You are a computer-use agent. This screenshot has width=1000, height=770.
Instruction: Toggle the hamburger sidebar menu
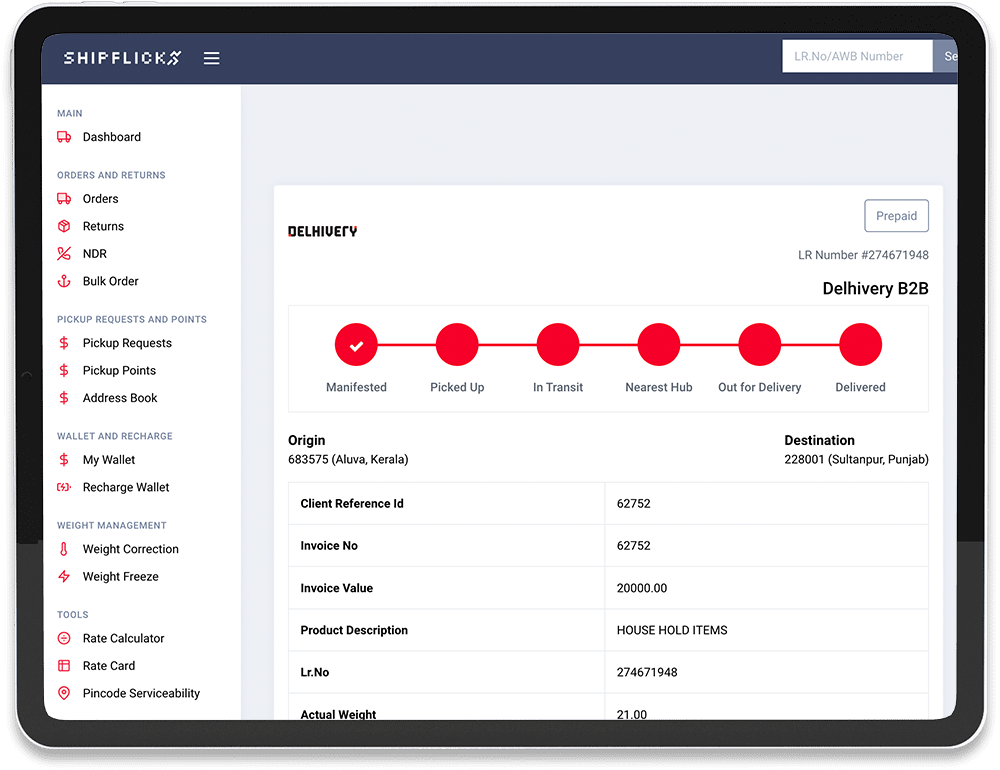coord(212,58)
